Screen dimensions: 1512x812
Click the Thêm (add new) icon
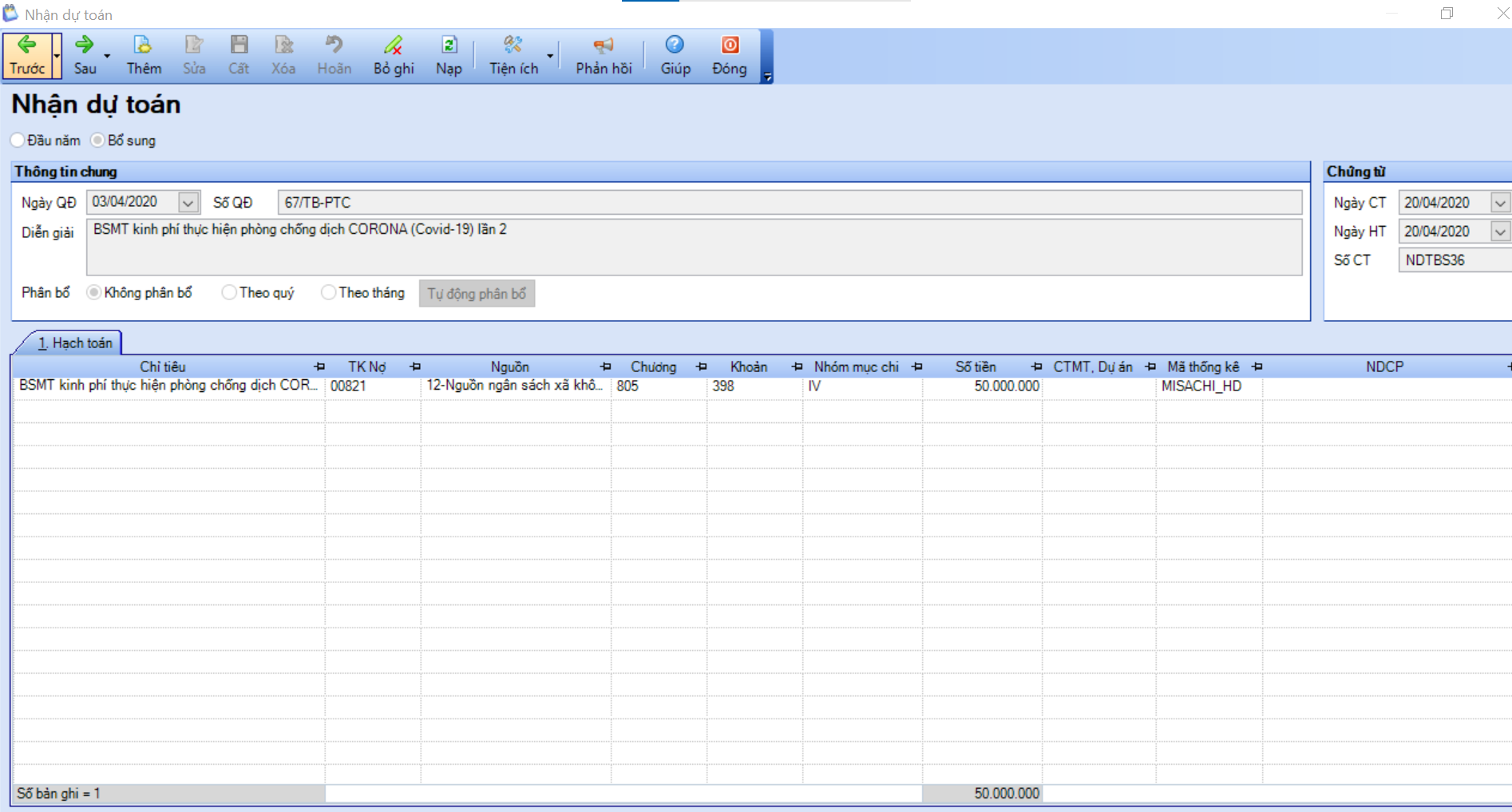point(143,46)
